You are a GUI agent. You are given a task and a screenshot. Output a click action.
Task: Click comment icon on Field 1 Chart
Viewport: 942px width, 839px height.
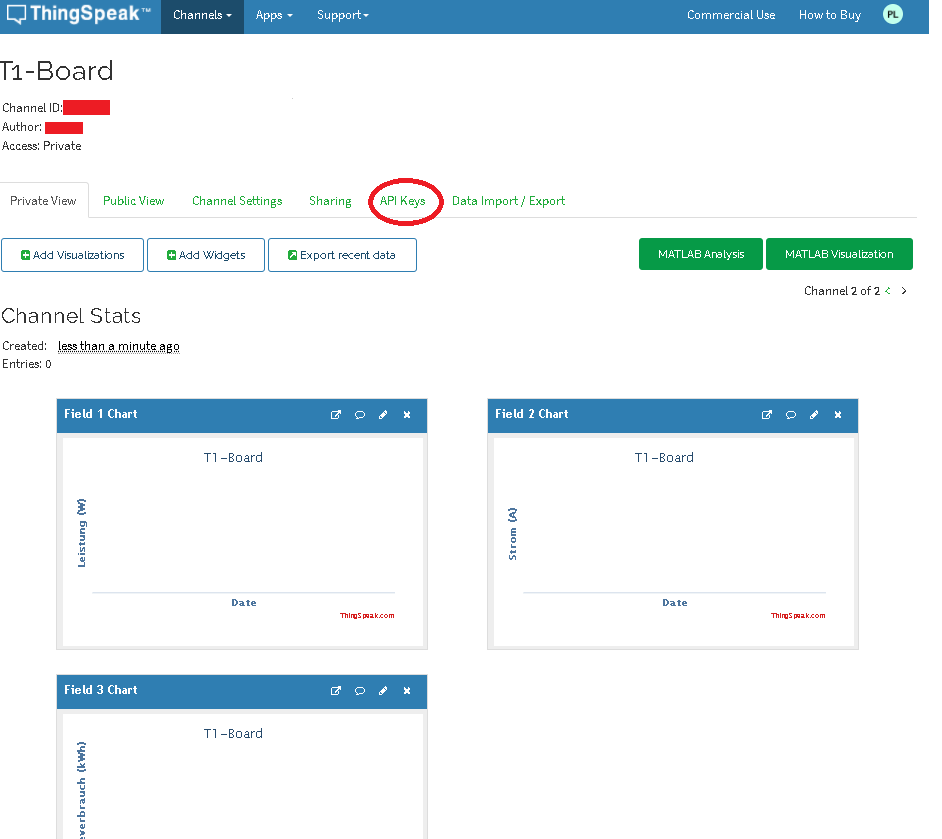(x=360, y=415)
